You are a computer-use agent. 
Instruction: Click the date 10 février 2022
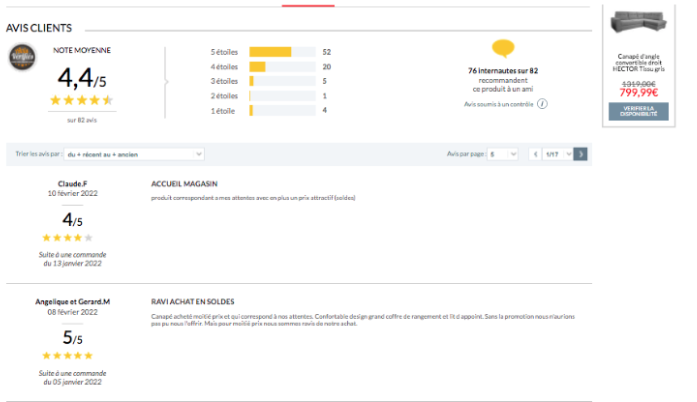tap(72, 193)
